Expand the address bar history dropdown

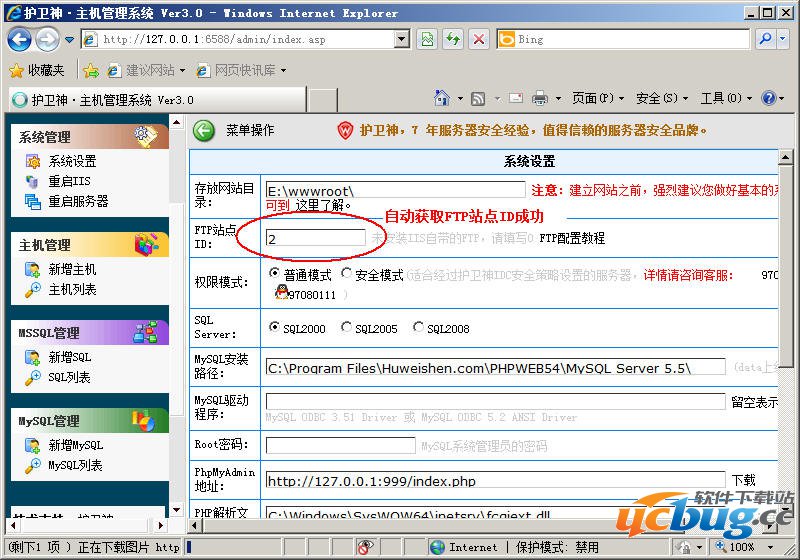[x=402, y=39]
